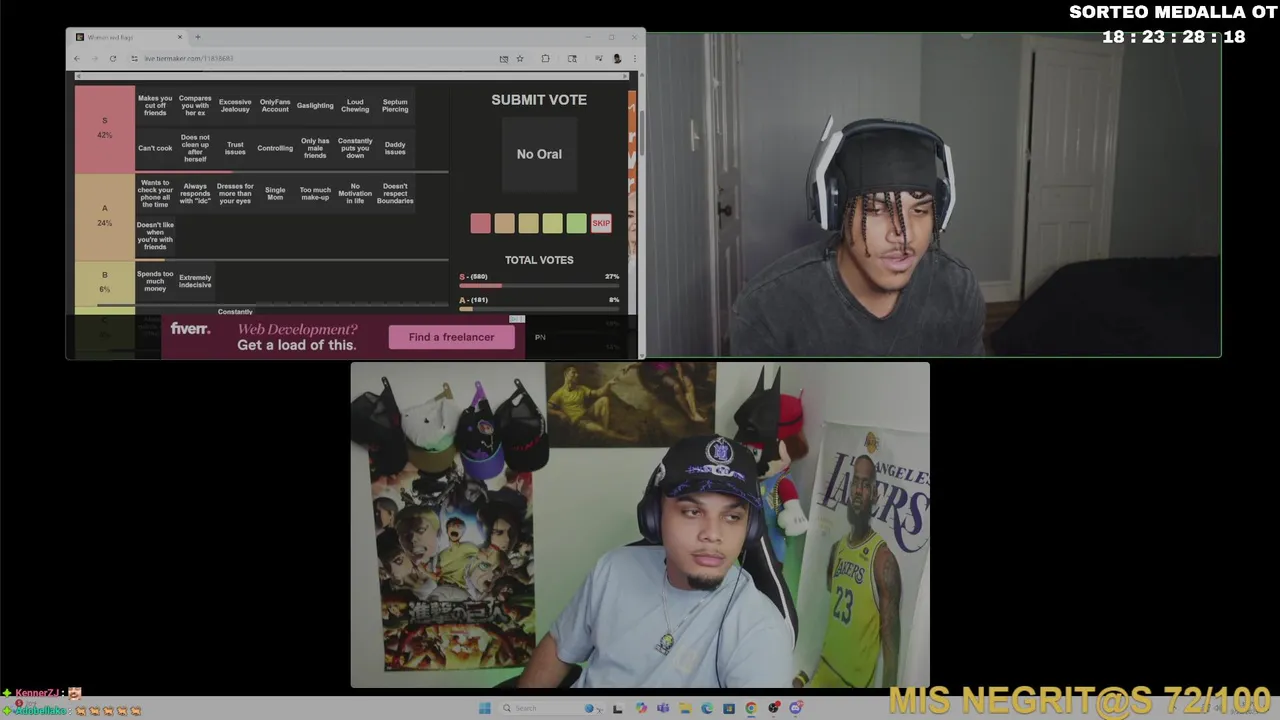
Task: Select 'Single Mom' item
Action: [275, 193]
